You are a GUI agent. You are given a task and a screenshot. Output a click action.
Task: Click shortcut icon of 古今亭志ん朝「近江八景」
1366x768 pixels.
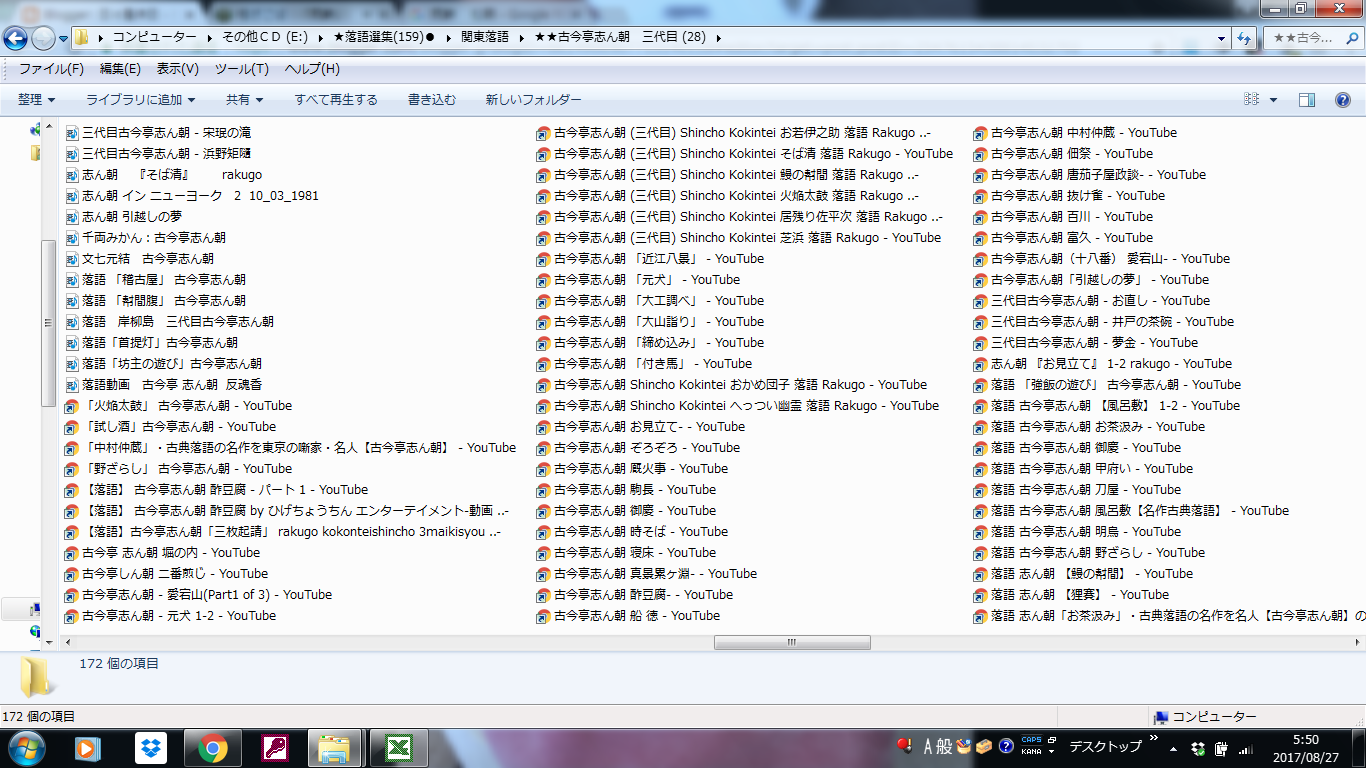pos(543,259)
